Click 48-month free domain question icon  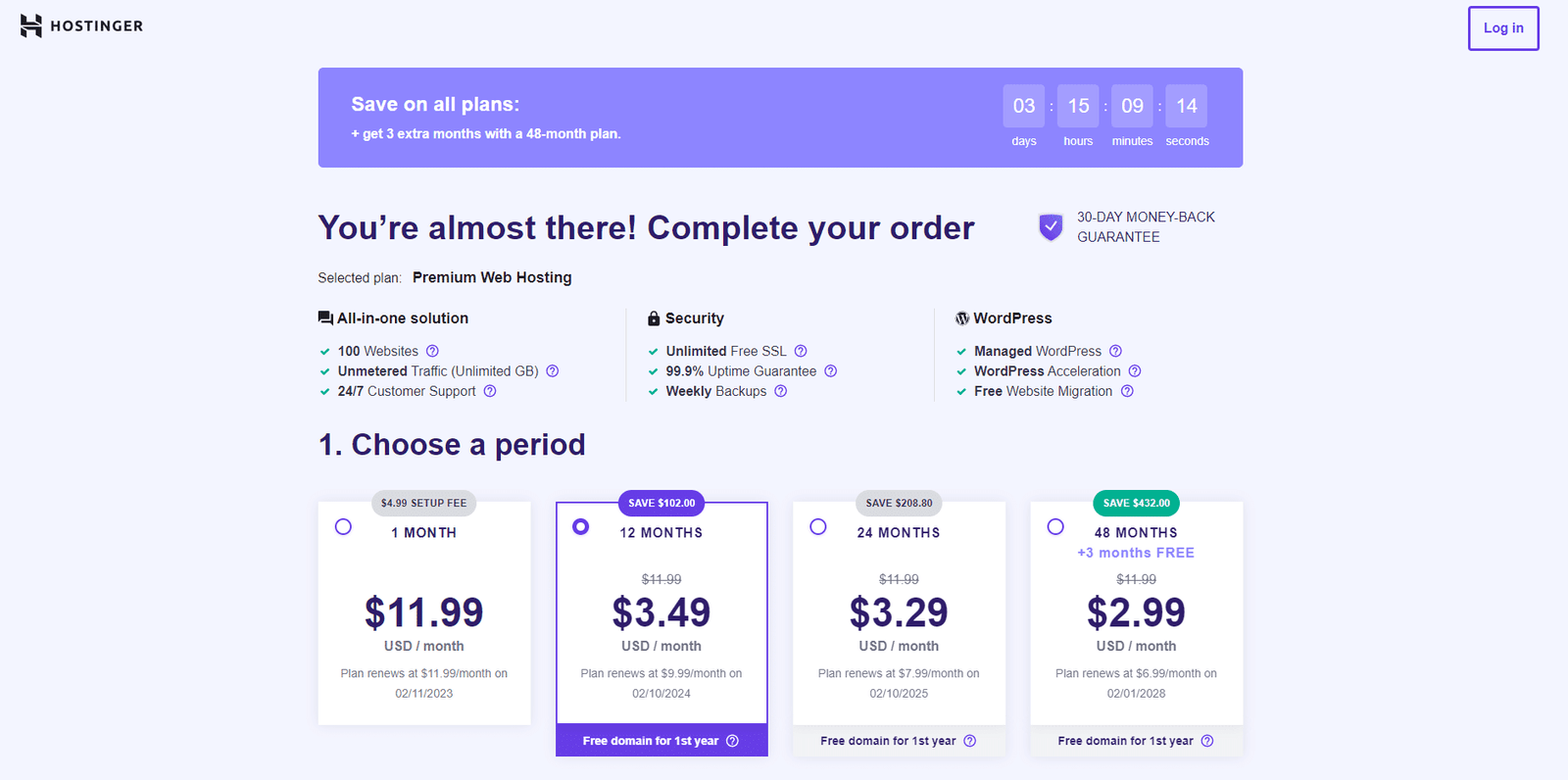[x=1207, y=741]
